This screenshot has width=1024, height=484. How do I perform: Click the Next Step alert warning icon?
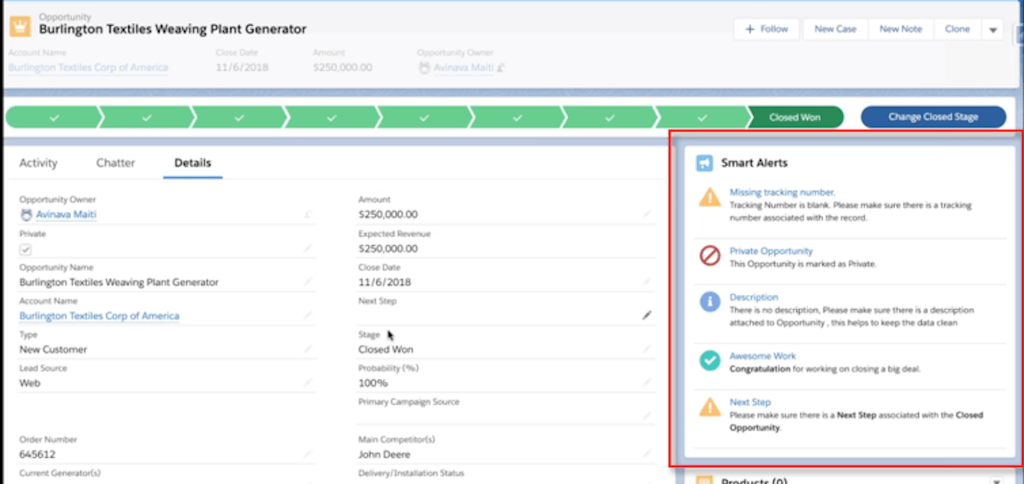(709, 407)
